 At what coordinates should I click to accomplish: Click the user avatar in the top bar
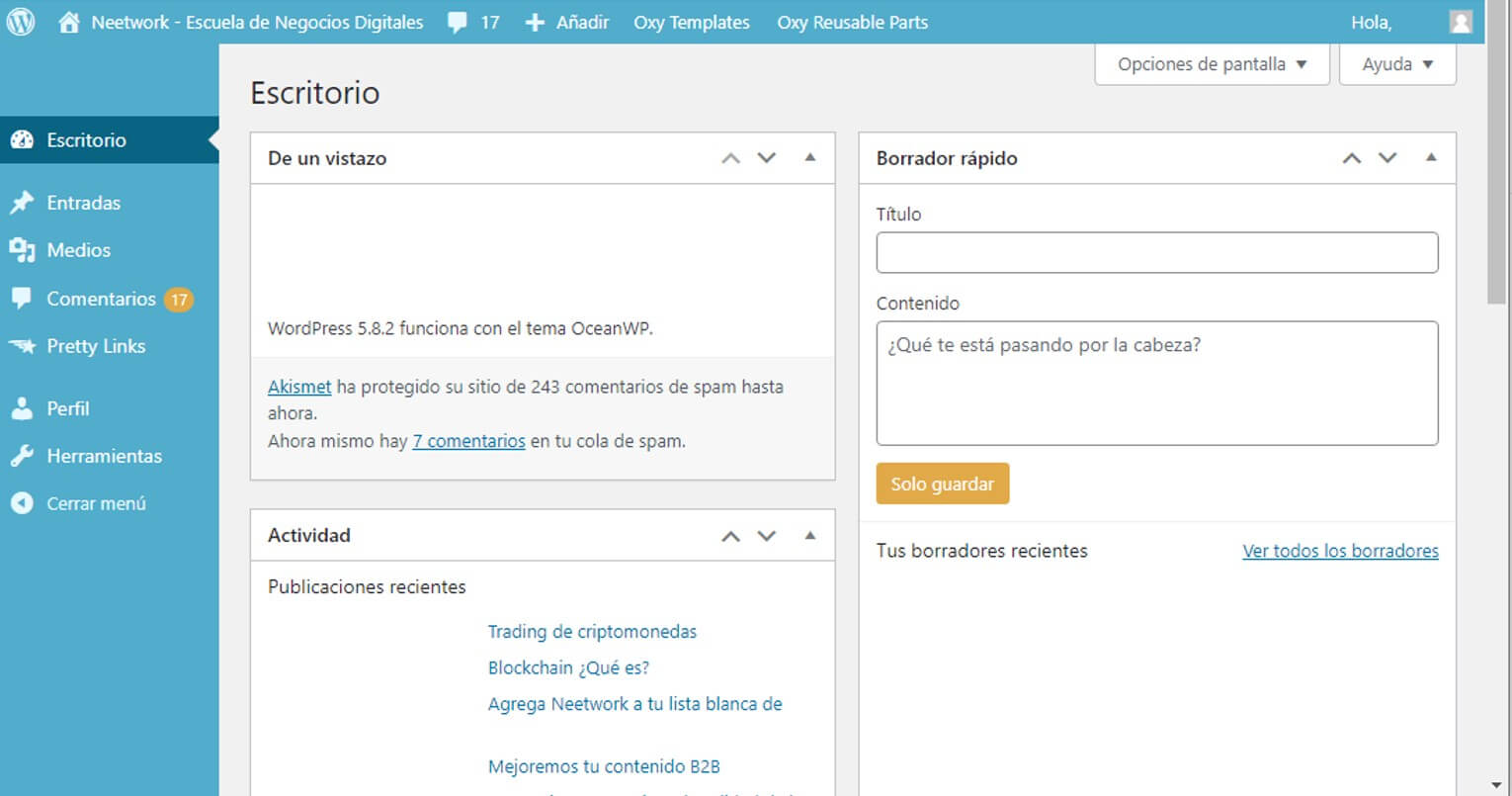point(1461,21)
